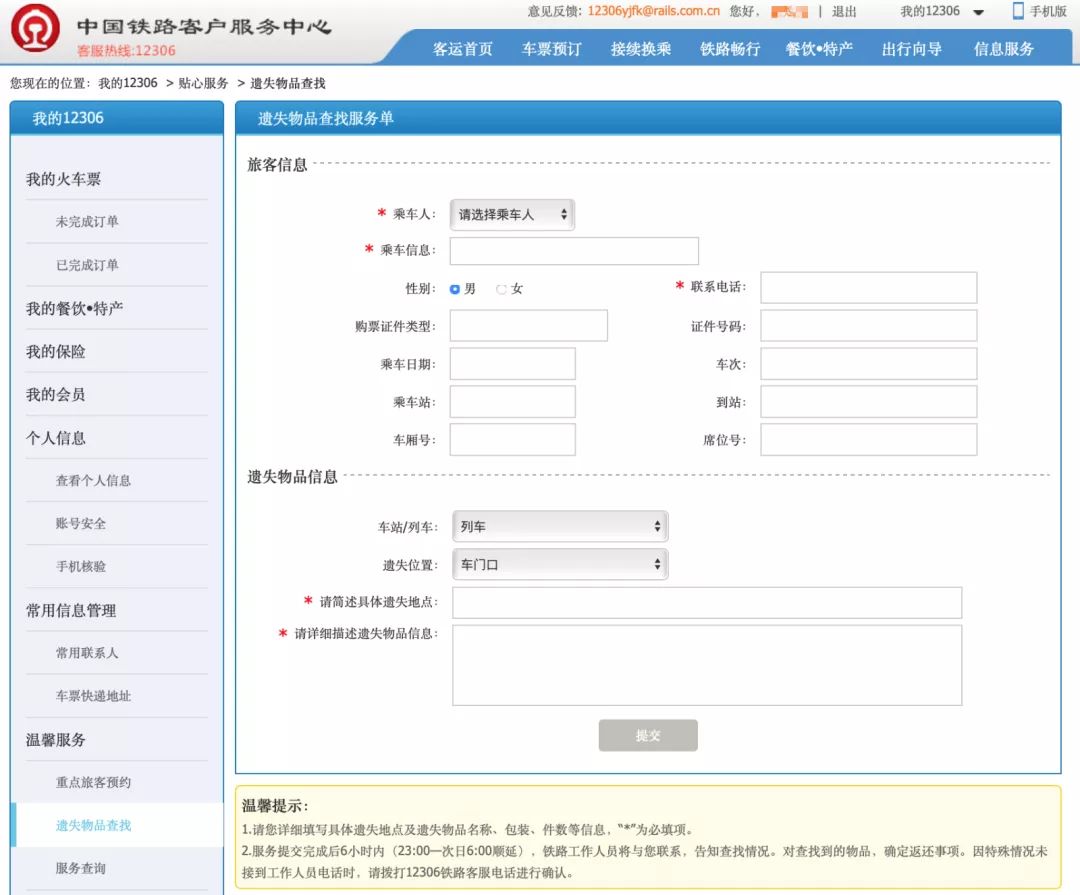Click the 乘车信息 input field
Screen dimensions: 1080x895
[573, 250]
